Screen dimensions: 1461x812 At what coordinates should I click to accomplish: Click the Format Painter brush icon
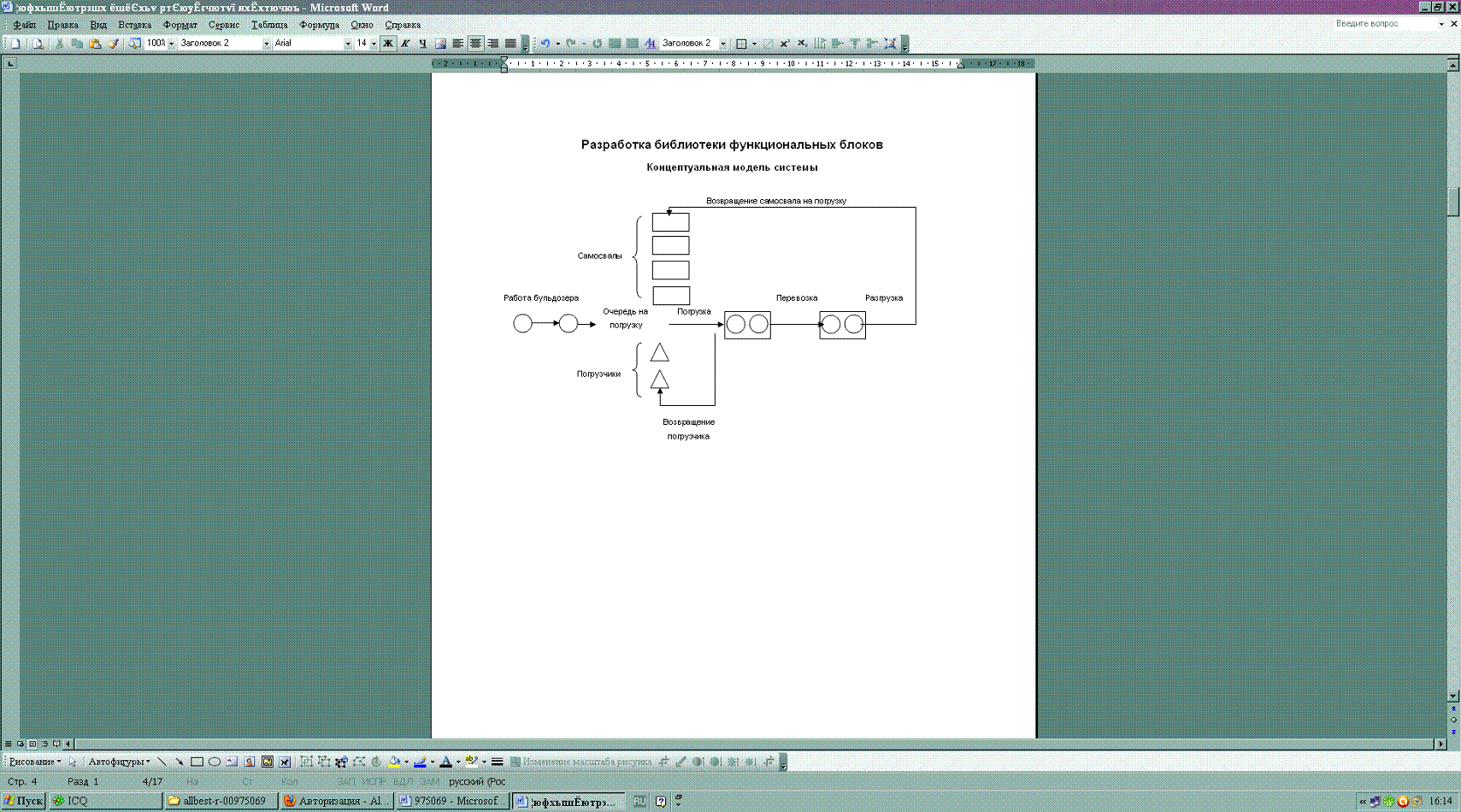click(x=113, y=44)
